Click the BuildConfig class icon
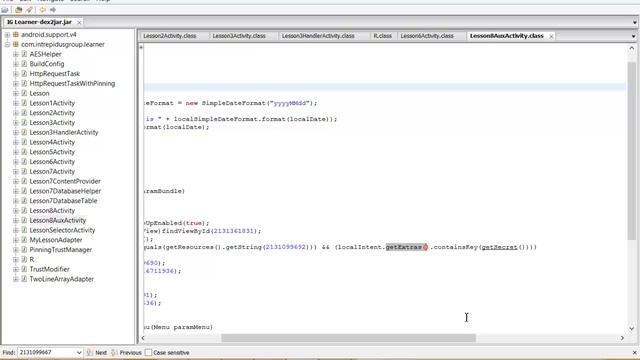 (x=24, y=64)
